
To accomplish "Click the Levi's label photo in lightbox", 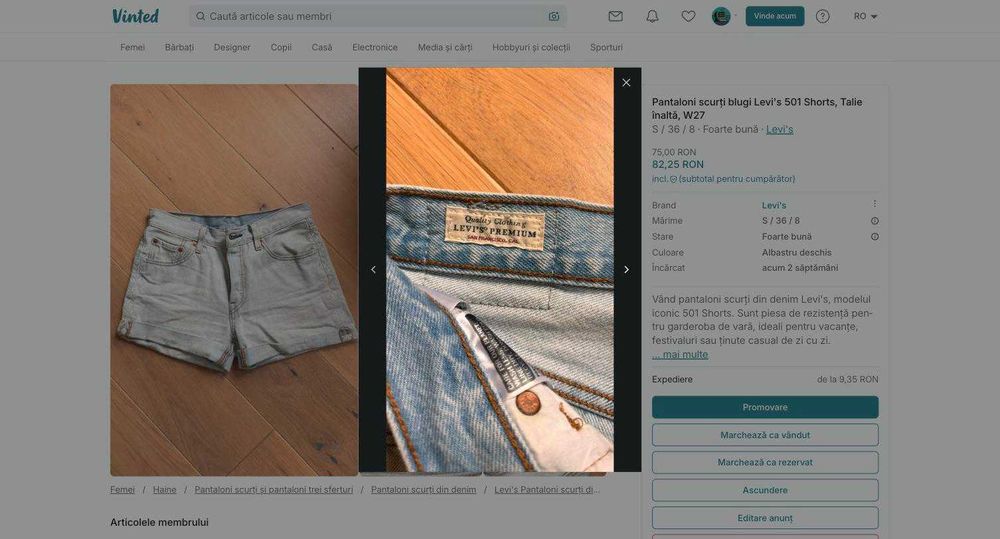I will [500, 270].
